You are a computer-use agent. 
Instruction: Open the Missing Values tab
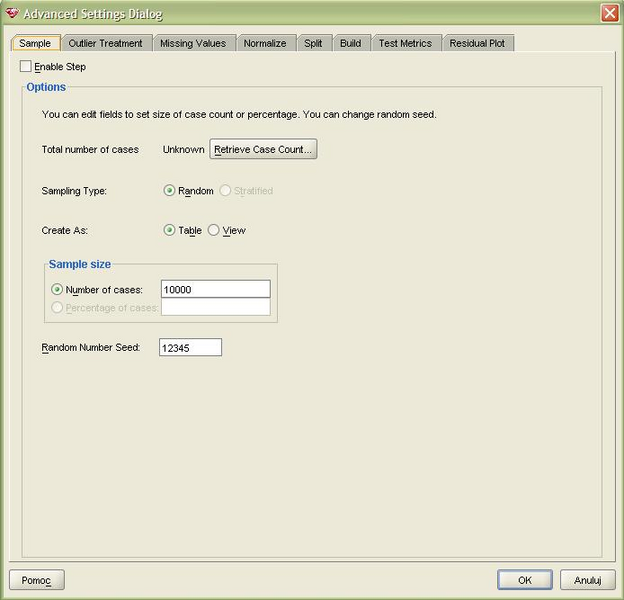click(x=195, y=43)
